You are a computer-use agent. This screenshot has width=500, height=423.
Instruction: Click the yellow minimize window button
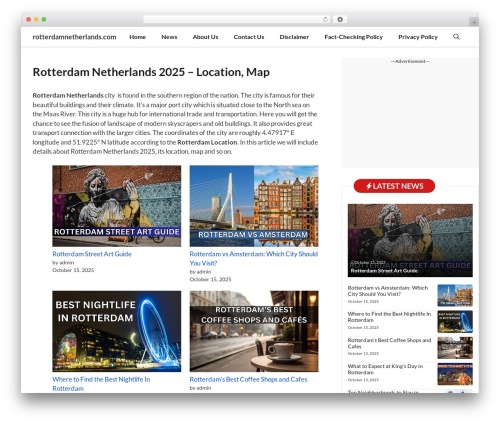coord(36,19)
